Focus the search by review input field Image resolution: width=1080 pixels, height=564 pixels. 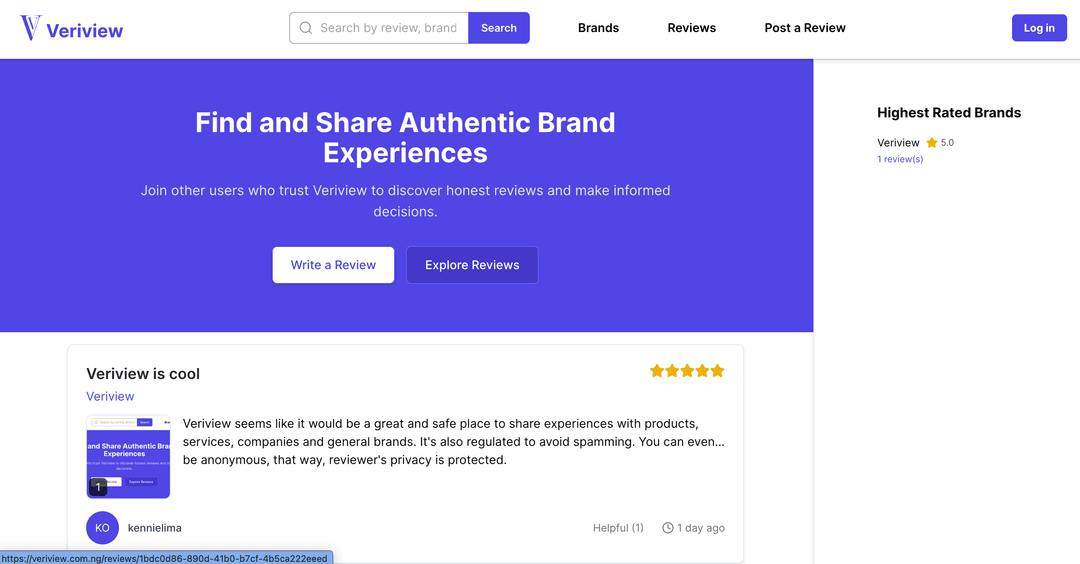(388, 28)
